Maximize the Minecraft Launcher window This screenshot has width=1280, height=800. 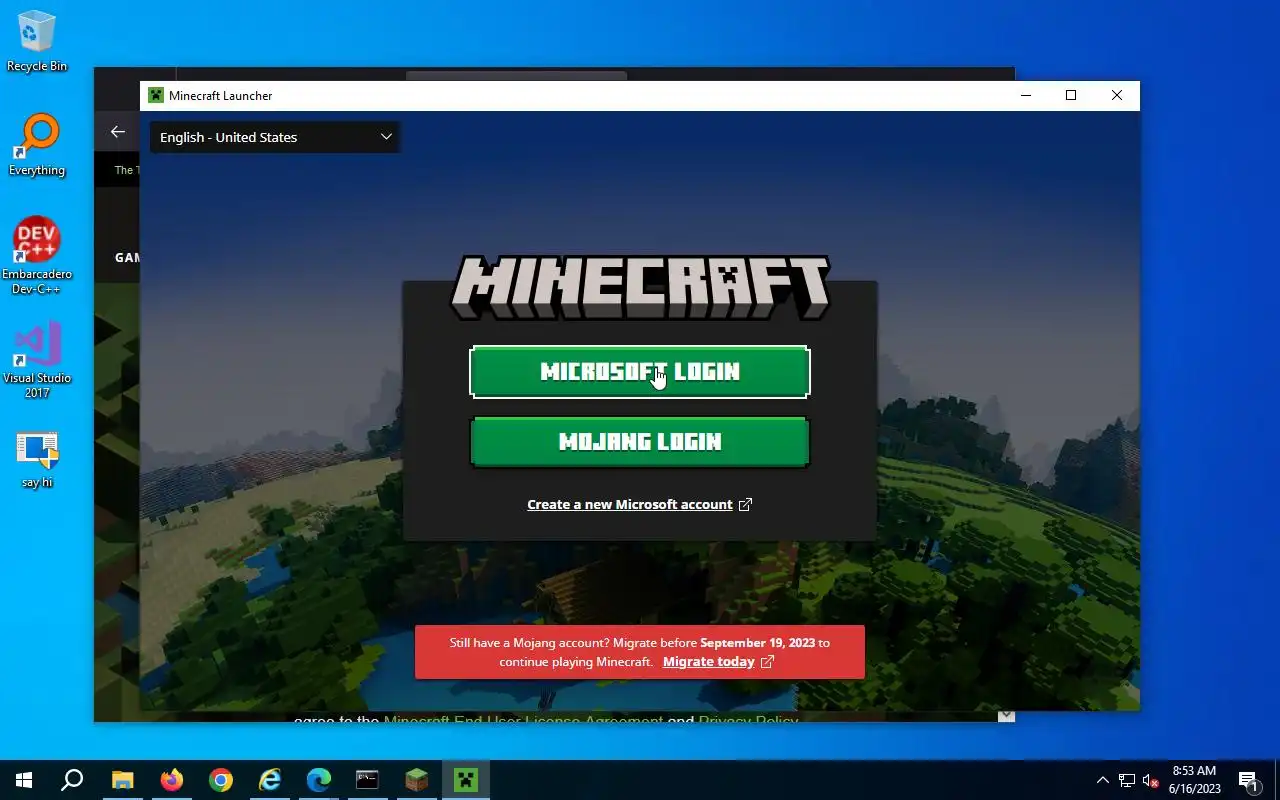(1071, 96)
